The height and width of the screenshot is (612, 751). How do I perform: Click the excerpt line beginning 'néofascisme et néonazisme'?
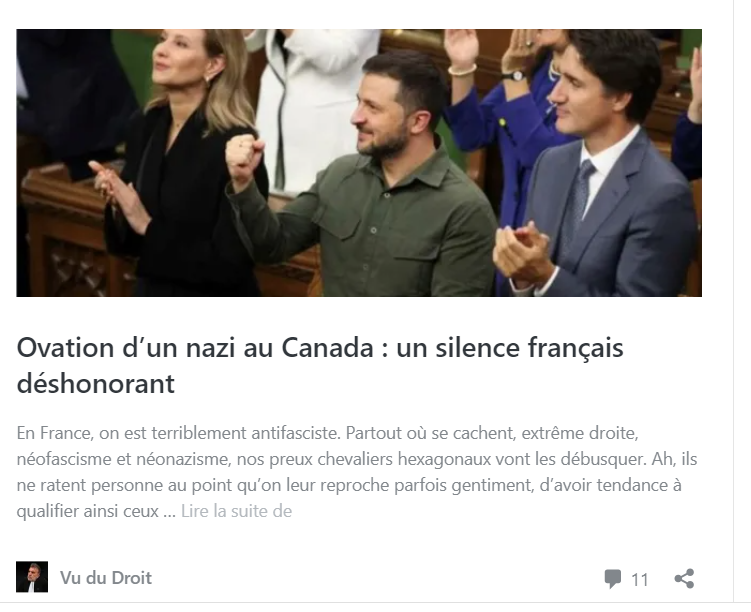pyautogui.click(x=357, y=459)
